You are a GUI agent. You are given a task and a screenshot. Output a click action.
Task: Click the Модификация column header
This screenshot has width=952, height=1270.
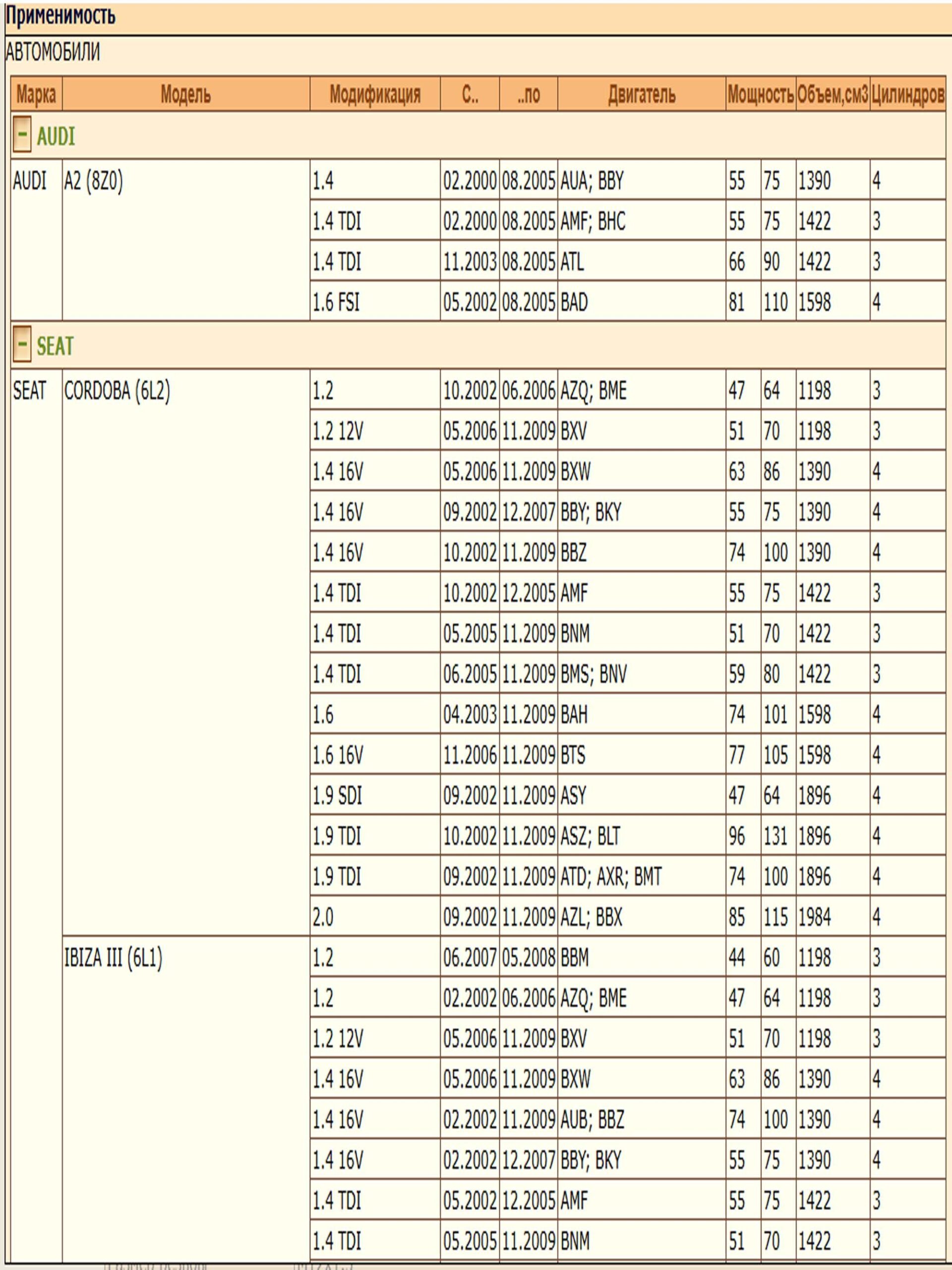[x=375, y=94]
